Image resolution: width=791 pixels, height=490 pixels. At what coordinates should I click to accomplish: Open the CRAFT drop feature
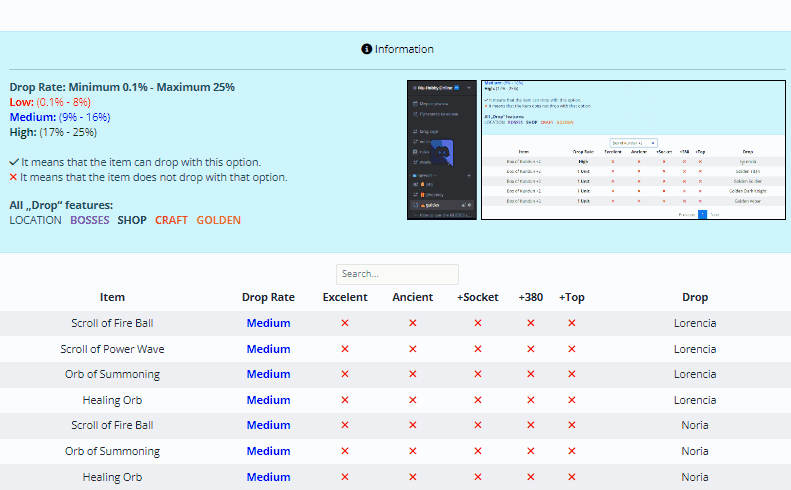[x=171, y=220]
